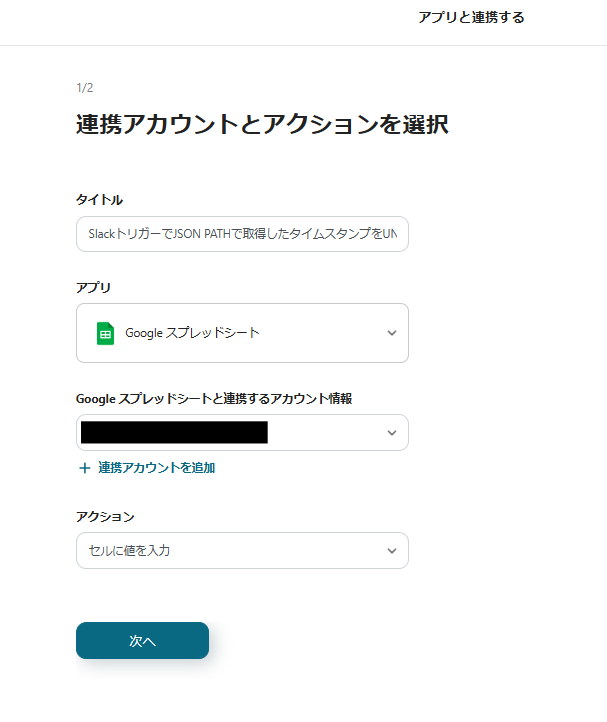Expand the account info dropdown chevron

(392, 432)
